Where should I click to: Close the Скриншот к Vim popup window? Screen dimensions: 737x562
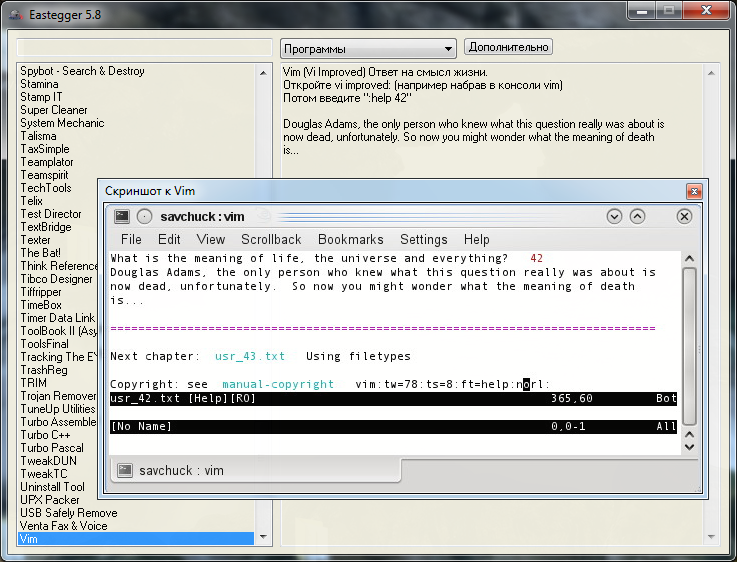click(x=694, y=191)
